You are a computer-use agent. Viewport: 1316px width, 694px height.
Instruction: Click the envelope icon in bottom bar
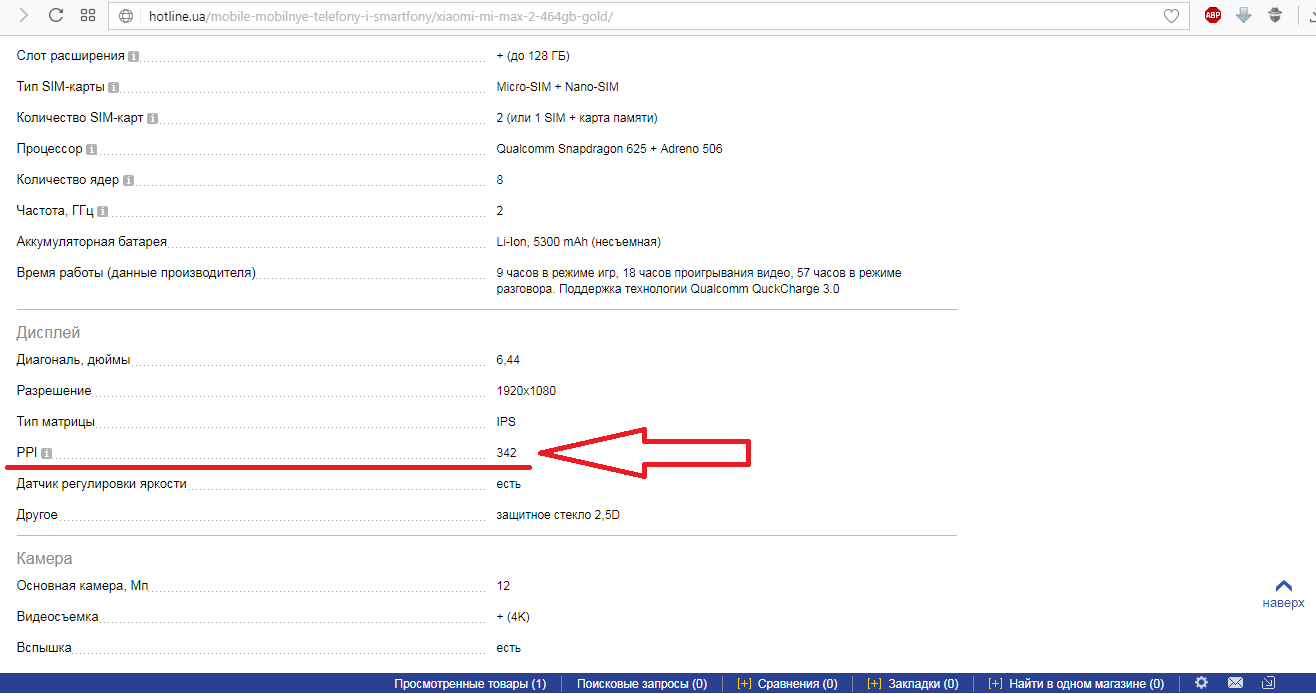point(1236,683)
